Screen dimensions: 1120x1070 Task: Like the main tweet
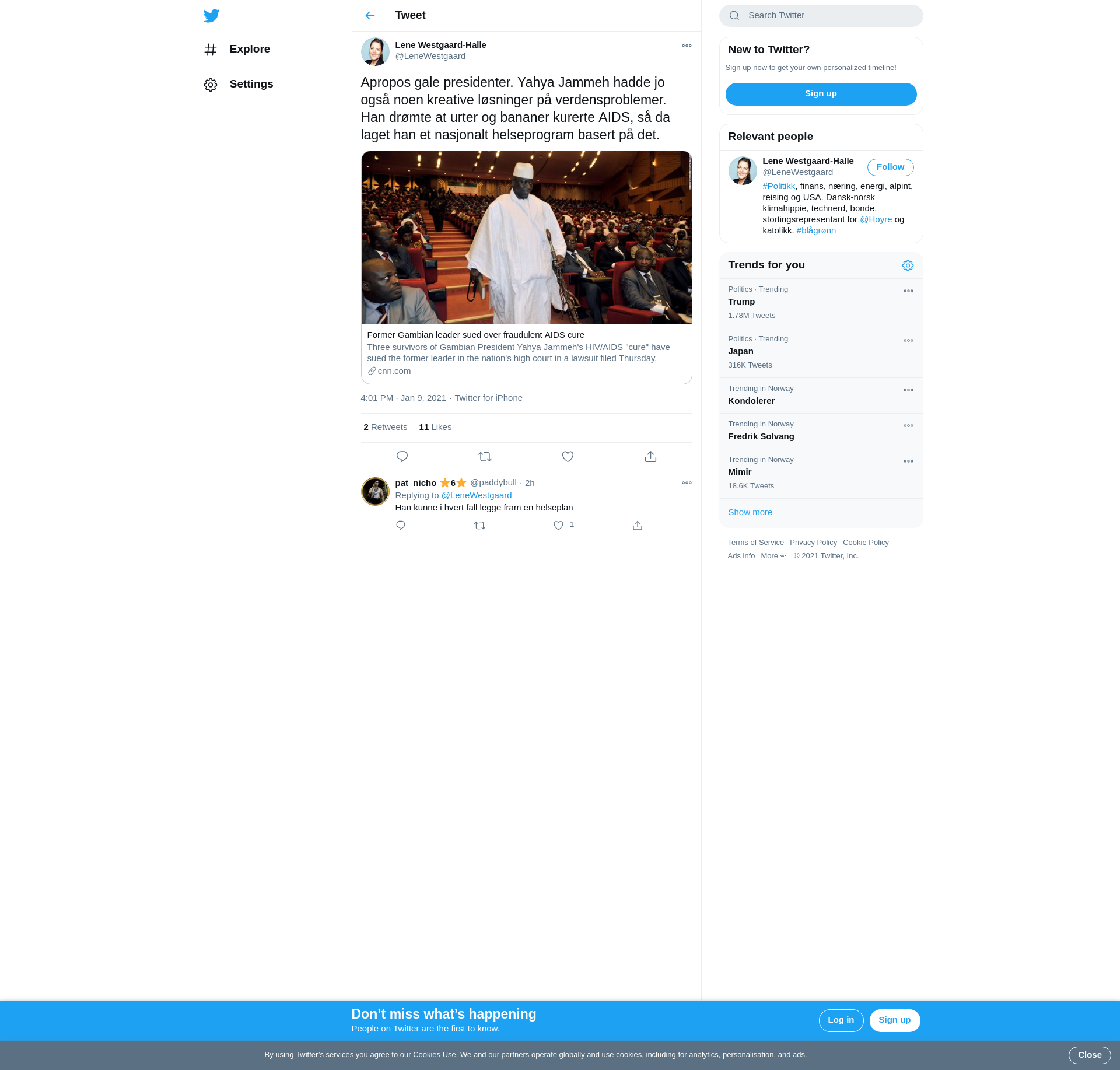coord(568,456)
